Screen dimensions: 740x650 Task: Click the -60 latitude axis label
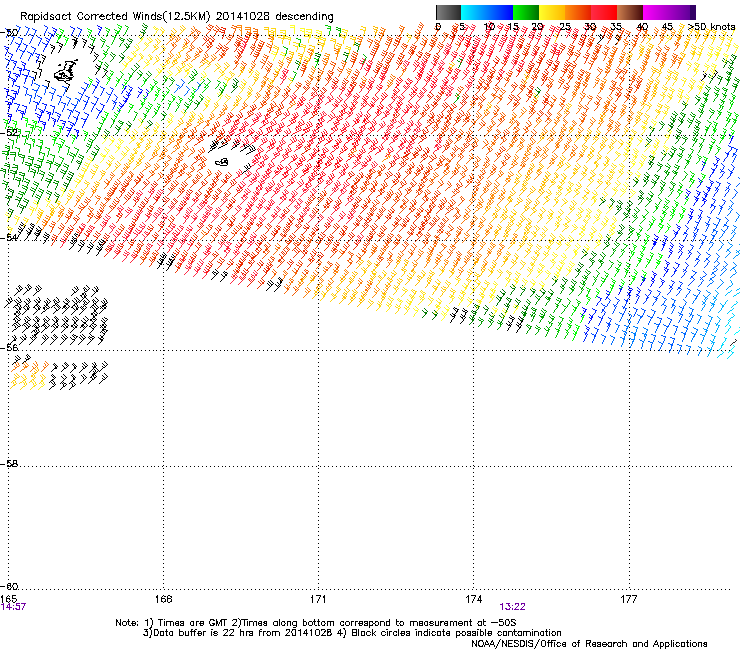[x=9, y=586]
